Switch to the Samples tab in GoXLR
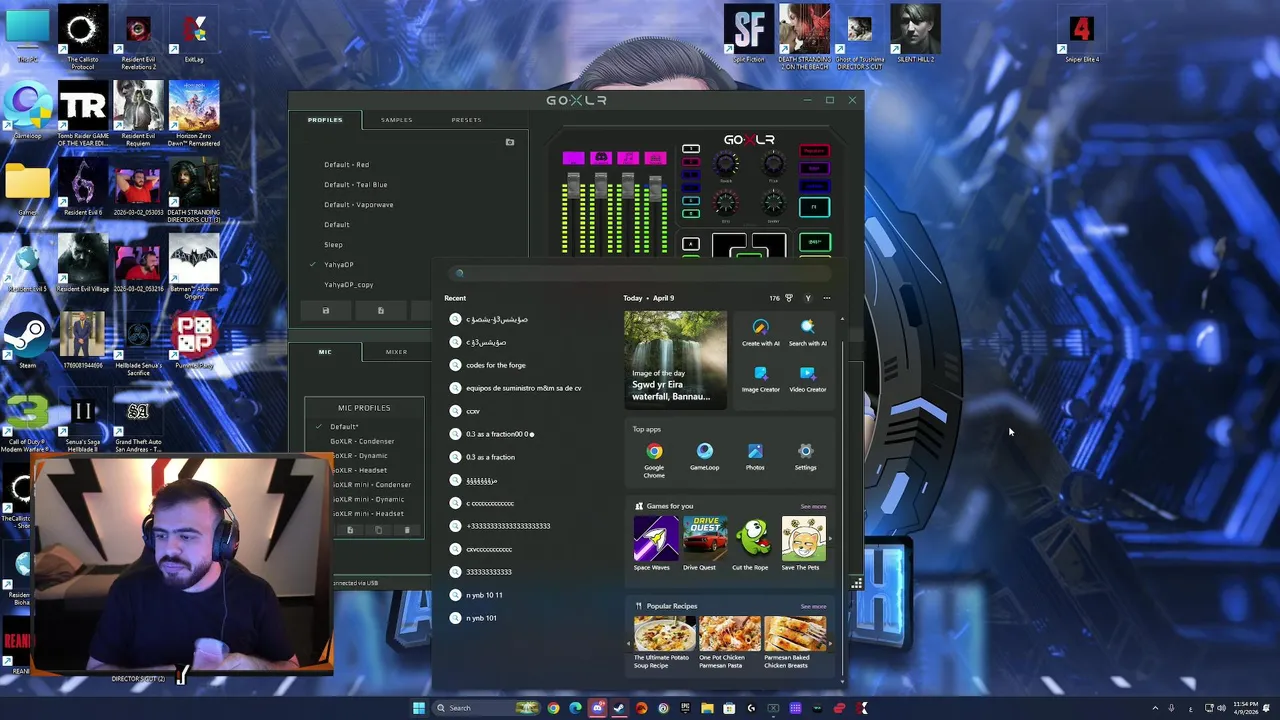 click(x=396, y=120)
